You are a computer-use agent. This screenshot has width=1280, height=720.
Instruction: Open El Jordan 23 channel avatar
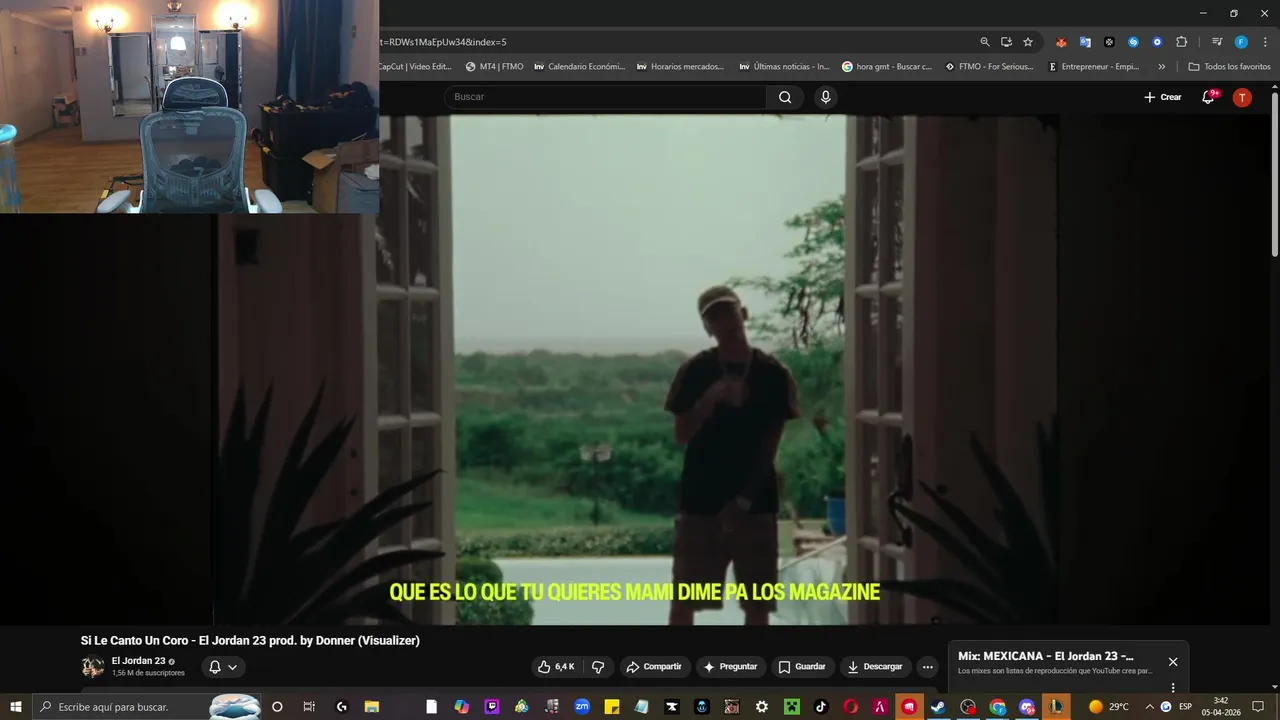[x=93, y=666]
